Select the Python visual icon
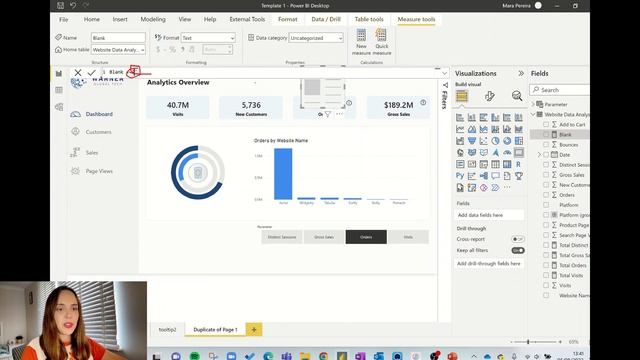 tap(460, 176)
